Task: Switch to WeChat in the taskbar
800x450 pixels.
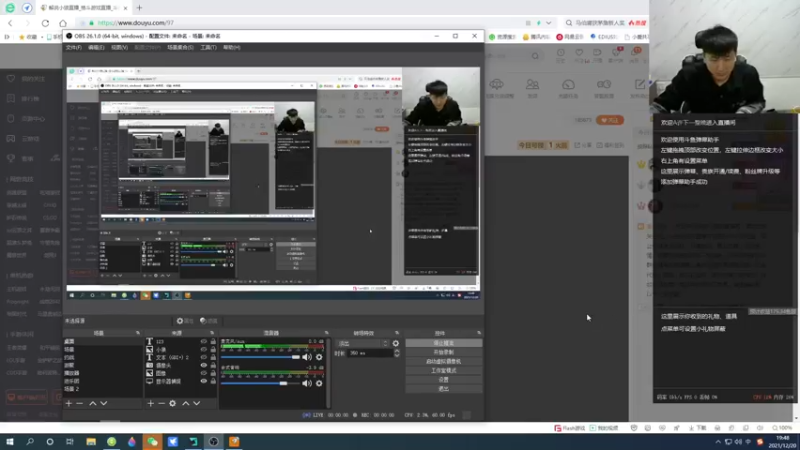Action: pyautogui.click(x=153, y=442)
